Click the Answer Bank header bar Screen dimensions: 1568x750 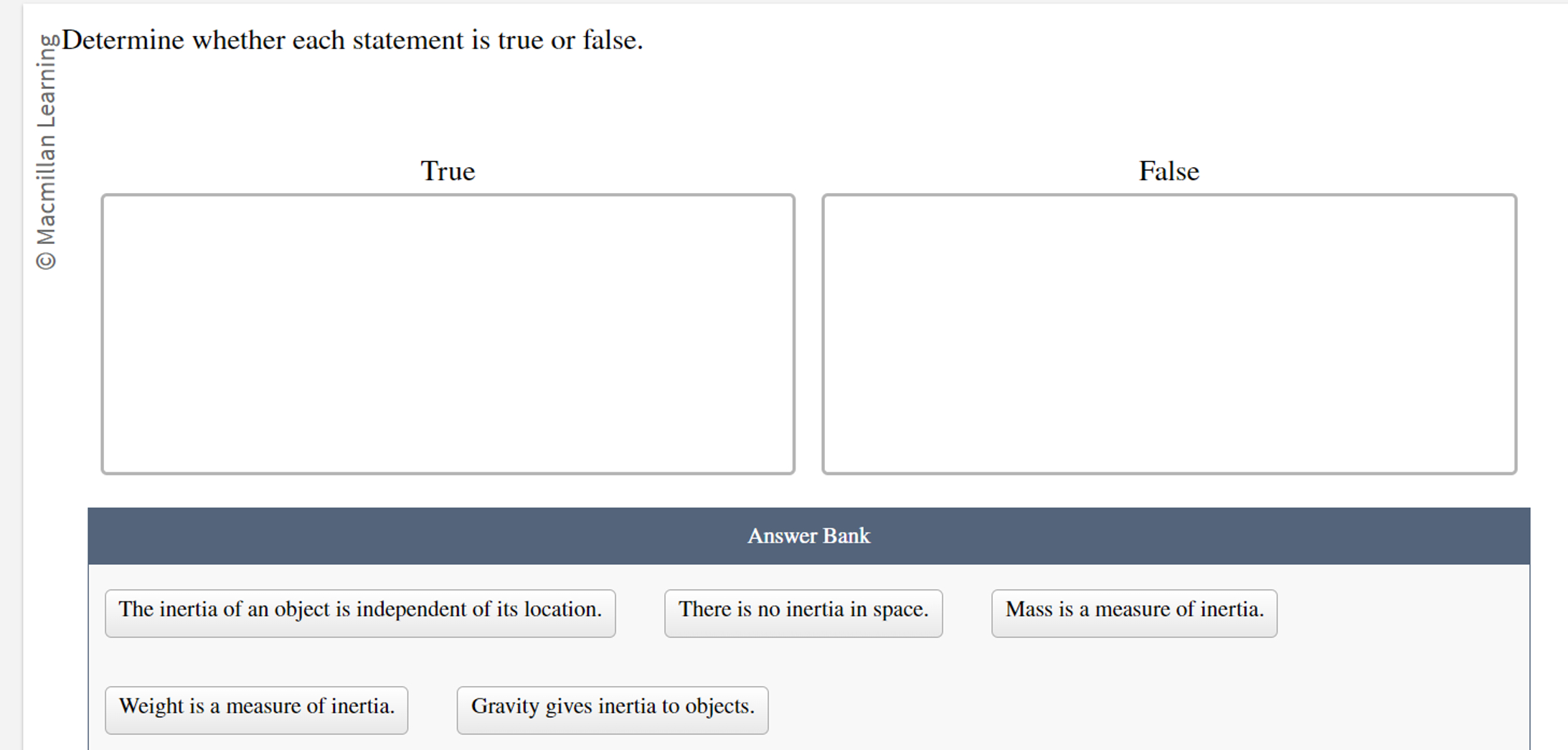pyautogui.click(x=809, y=535)
